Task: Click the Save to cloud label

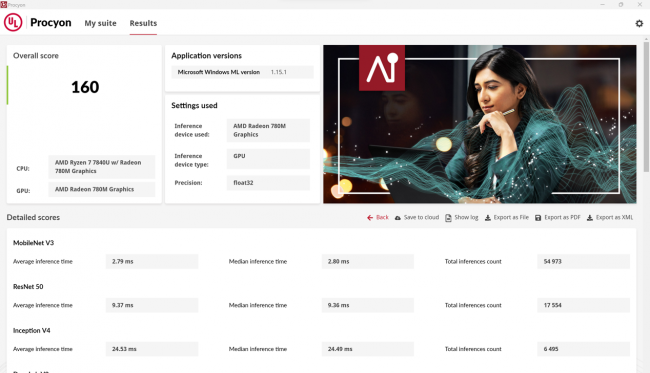Action: [421, 217]
